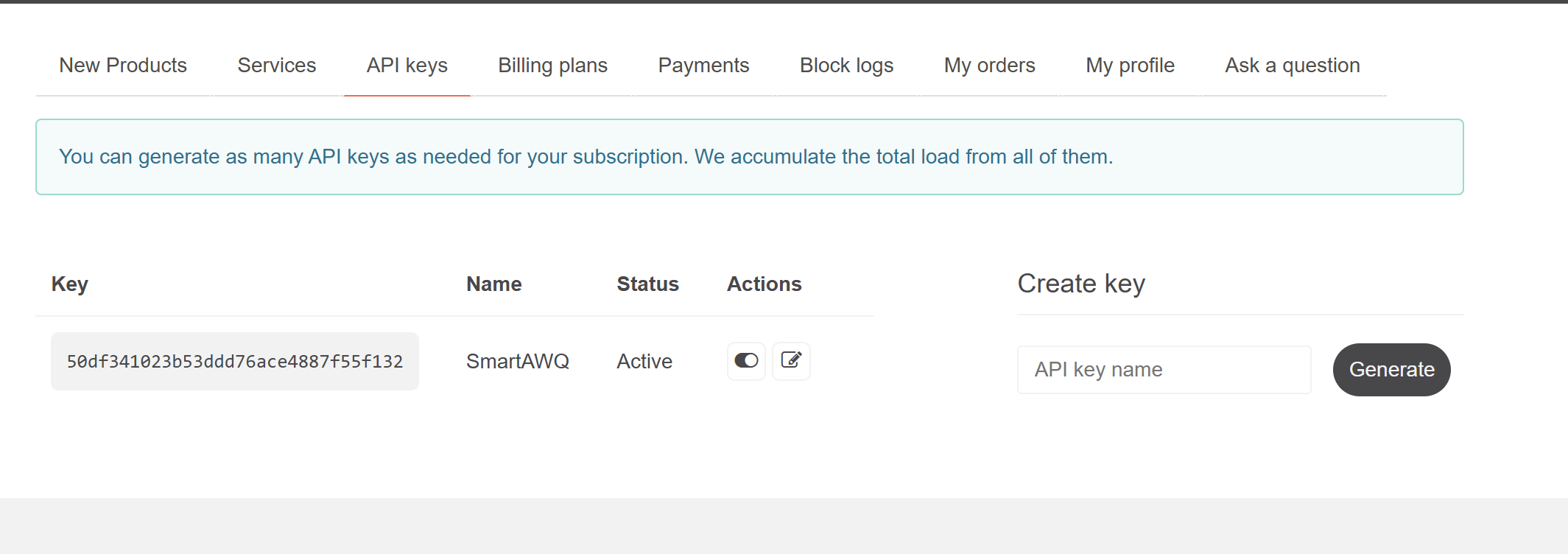Switch to the Services tab
The width and height of the screenshot is (1568, 554).
point(277,66)
